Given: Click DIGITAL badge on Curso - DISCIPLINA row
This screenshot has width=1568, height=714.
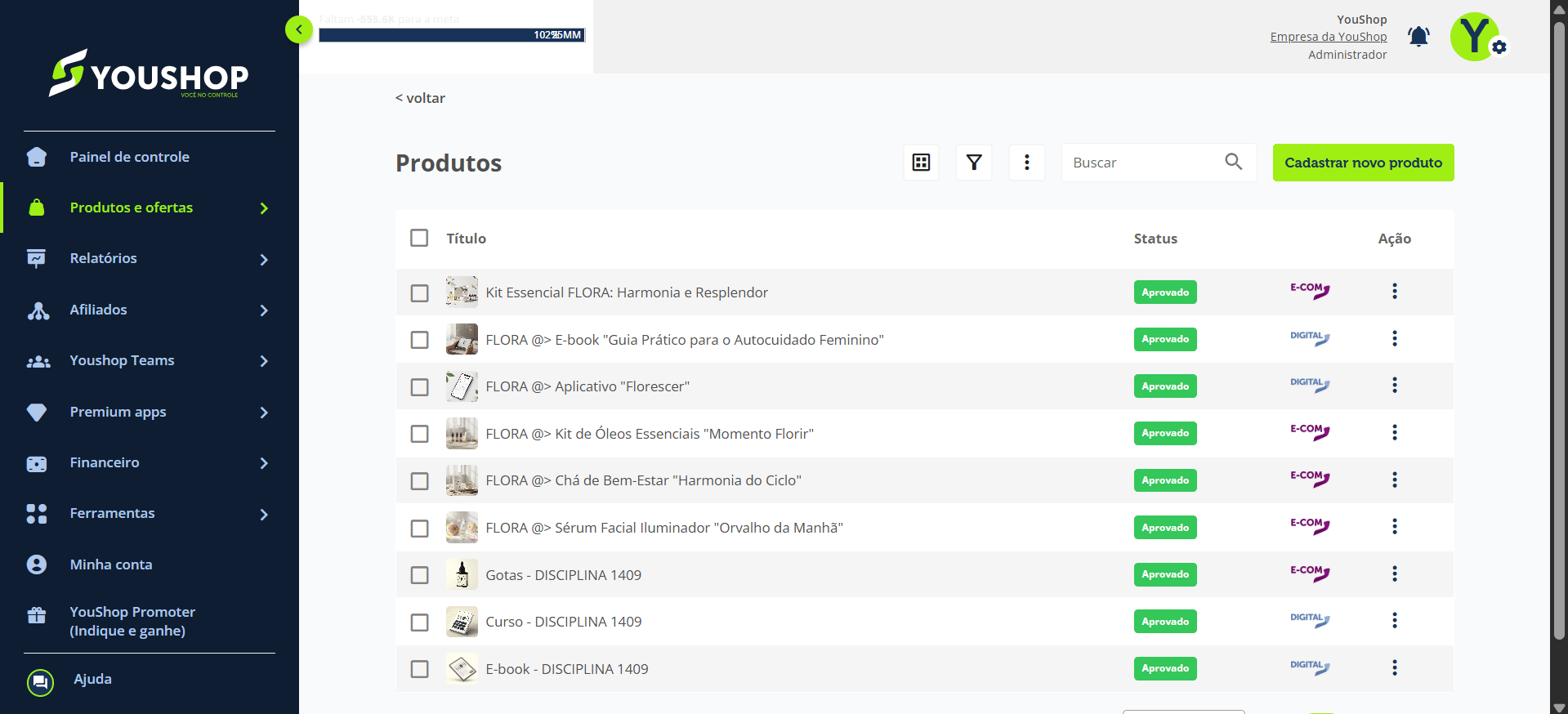Looking at the screenshot, I should (1310, 620).
